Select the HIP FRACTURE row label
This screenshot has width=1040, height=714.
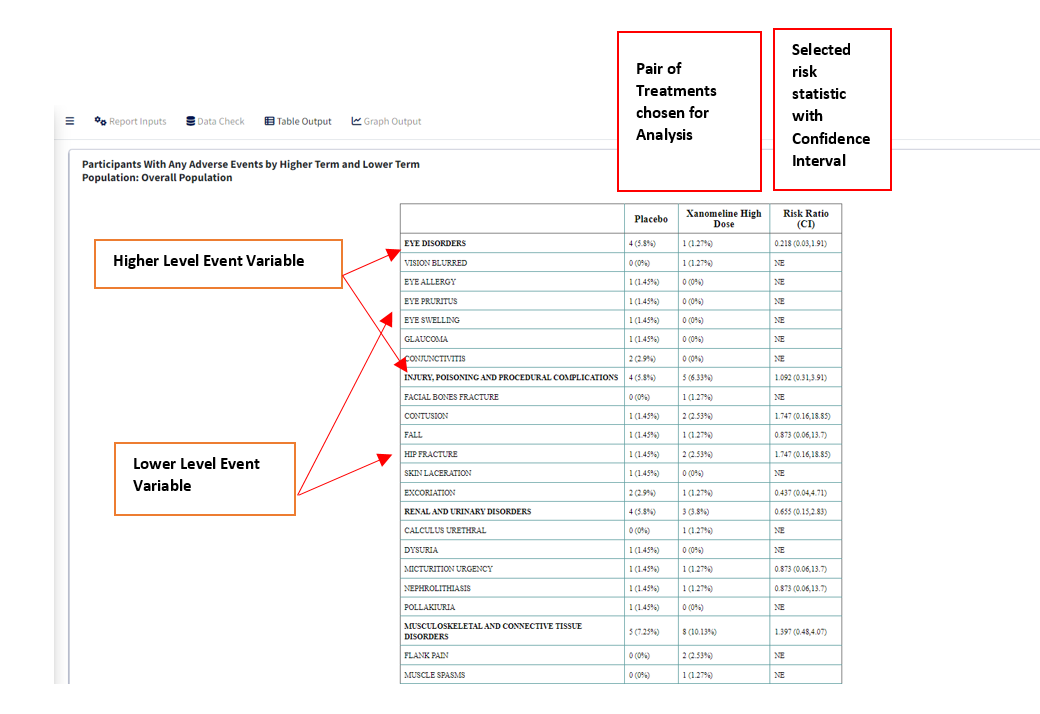431,454
